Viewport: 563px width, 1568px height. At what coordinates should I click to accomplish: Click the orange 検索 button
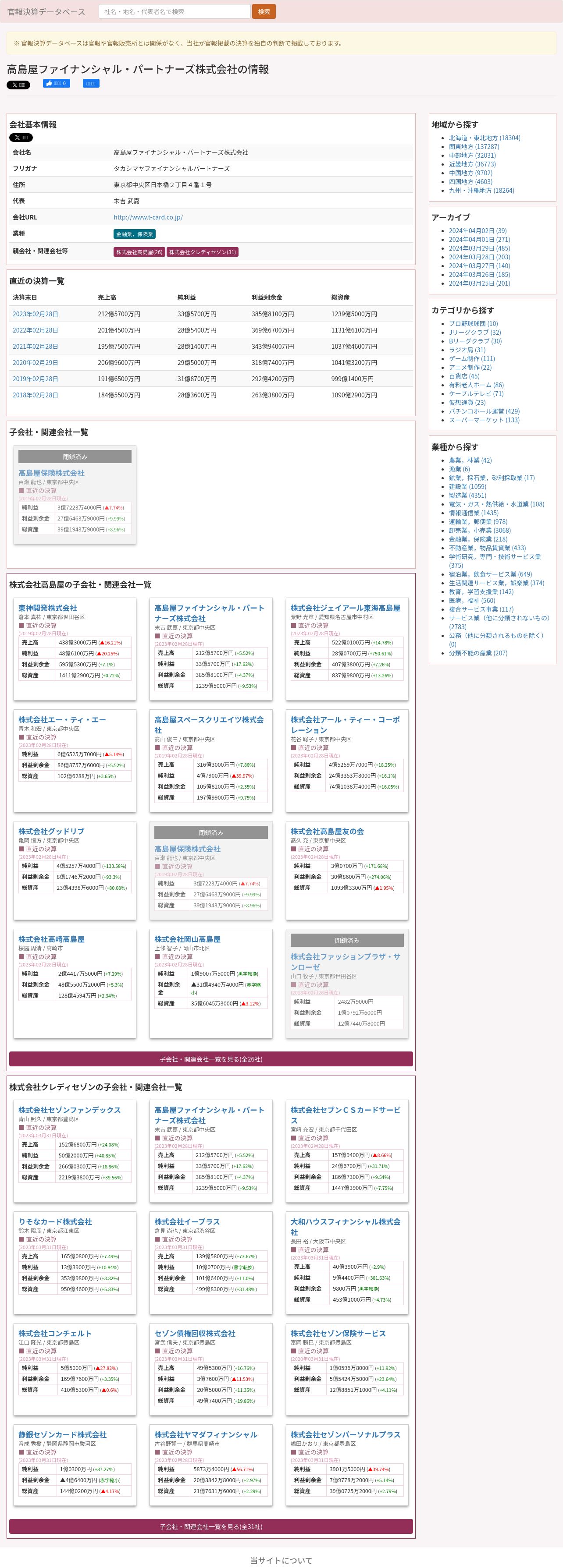(264, 11)
